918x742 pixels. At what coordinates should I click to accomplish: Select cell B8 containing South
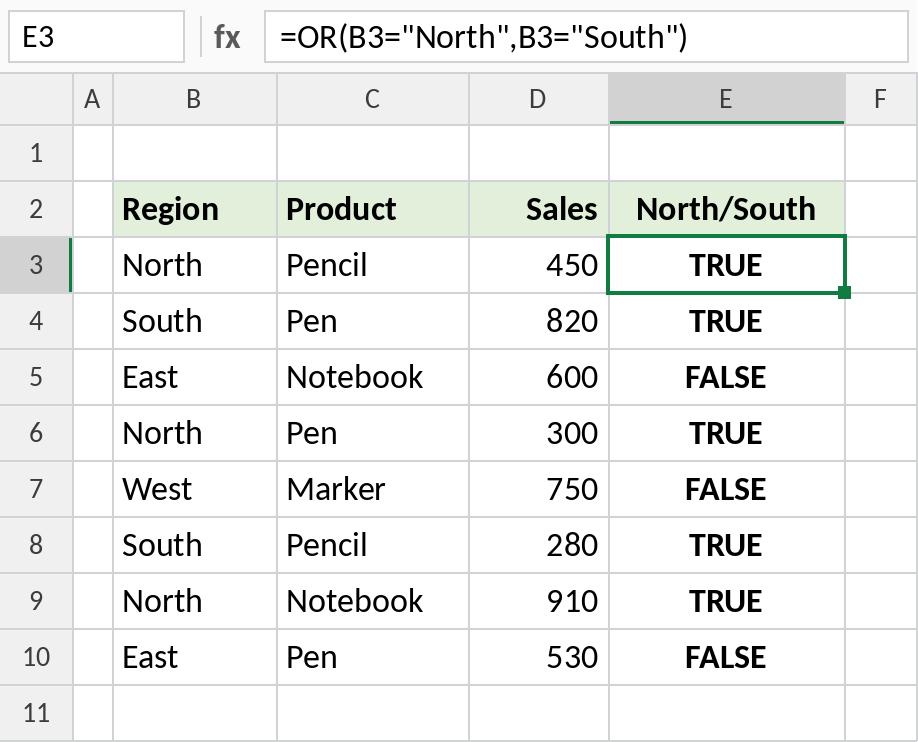194,545
